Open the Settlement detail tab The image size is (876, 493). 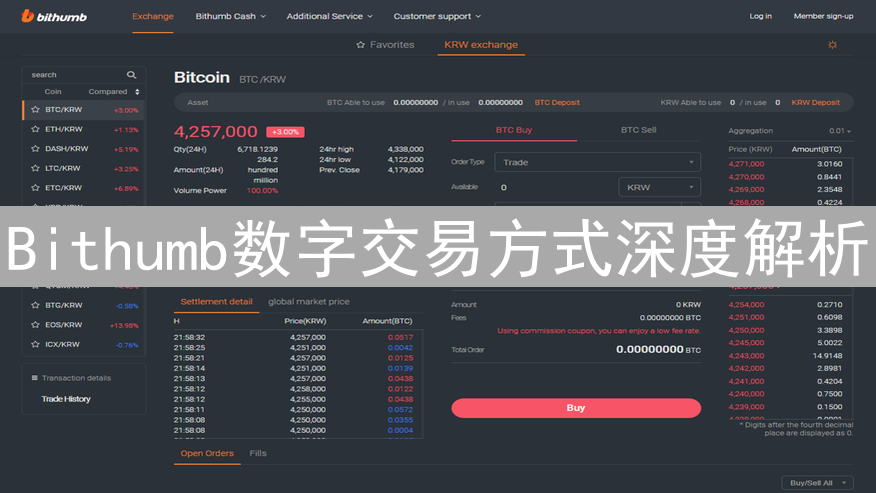pos(216,301)
